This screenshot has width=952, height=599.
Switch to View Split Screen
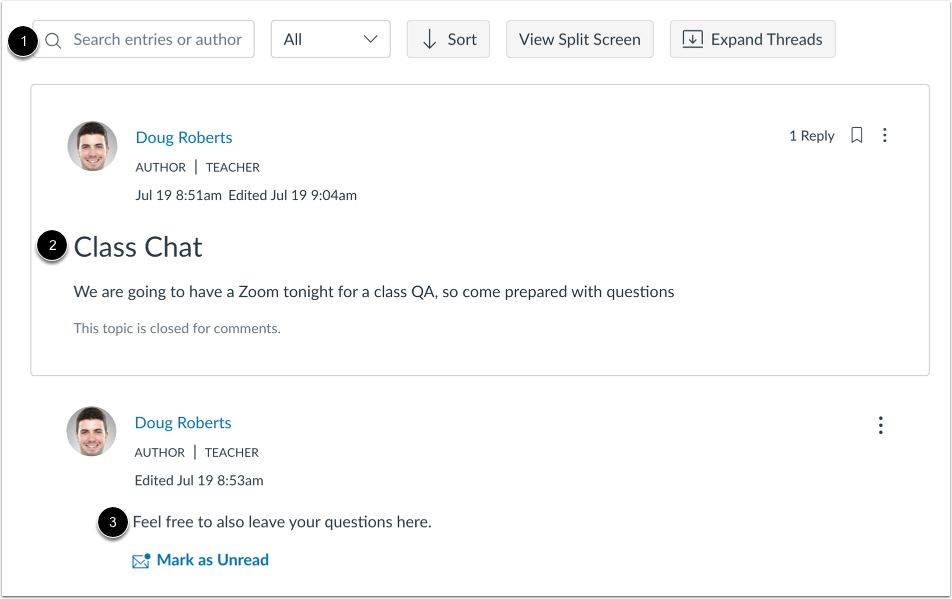coord(579,40)
